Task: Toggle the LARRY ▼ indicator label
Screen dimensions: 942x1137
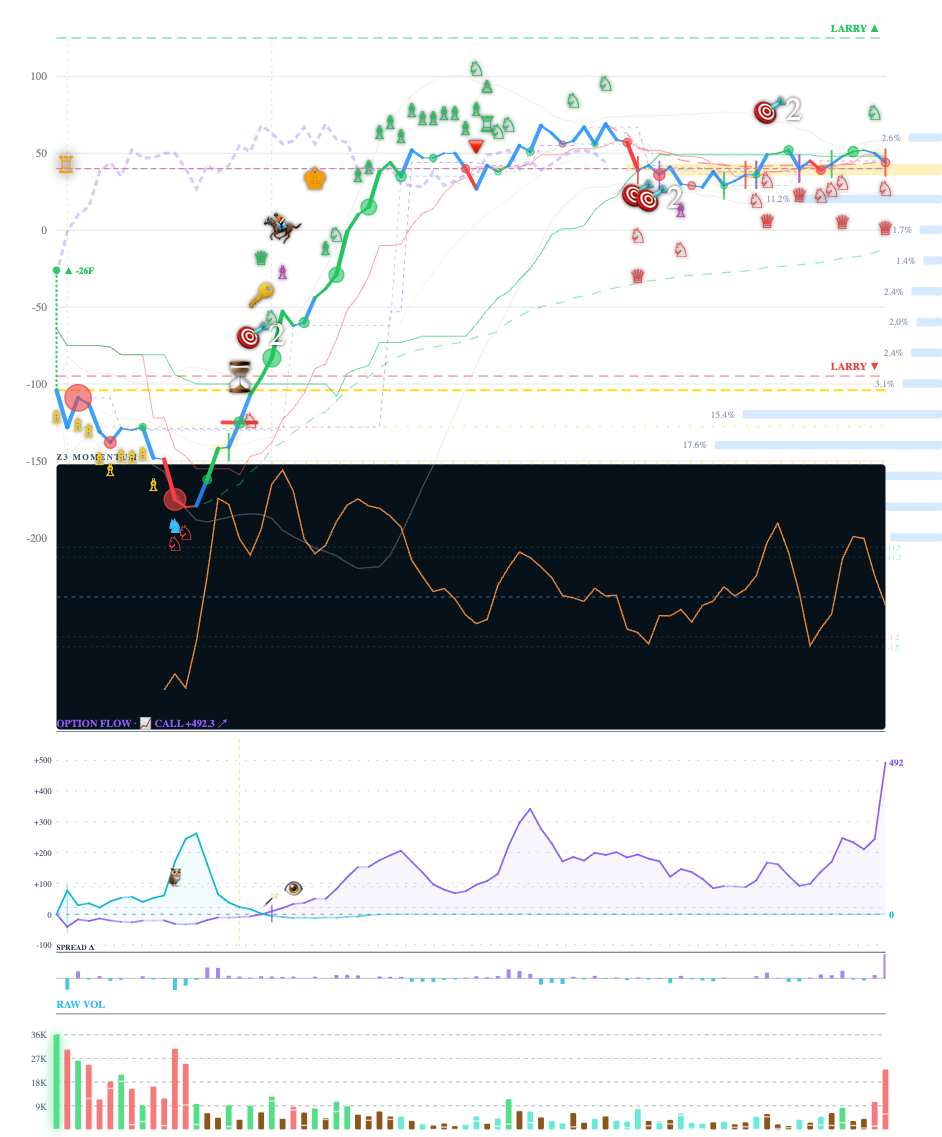Action: (851, 366)
